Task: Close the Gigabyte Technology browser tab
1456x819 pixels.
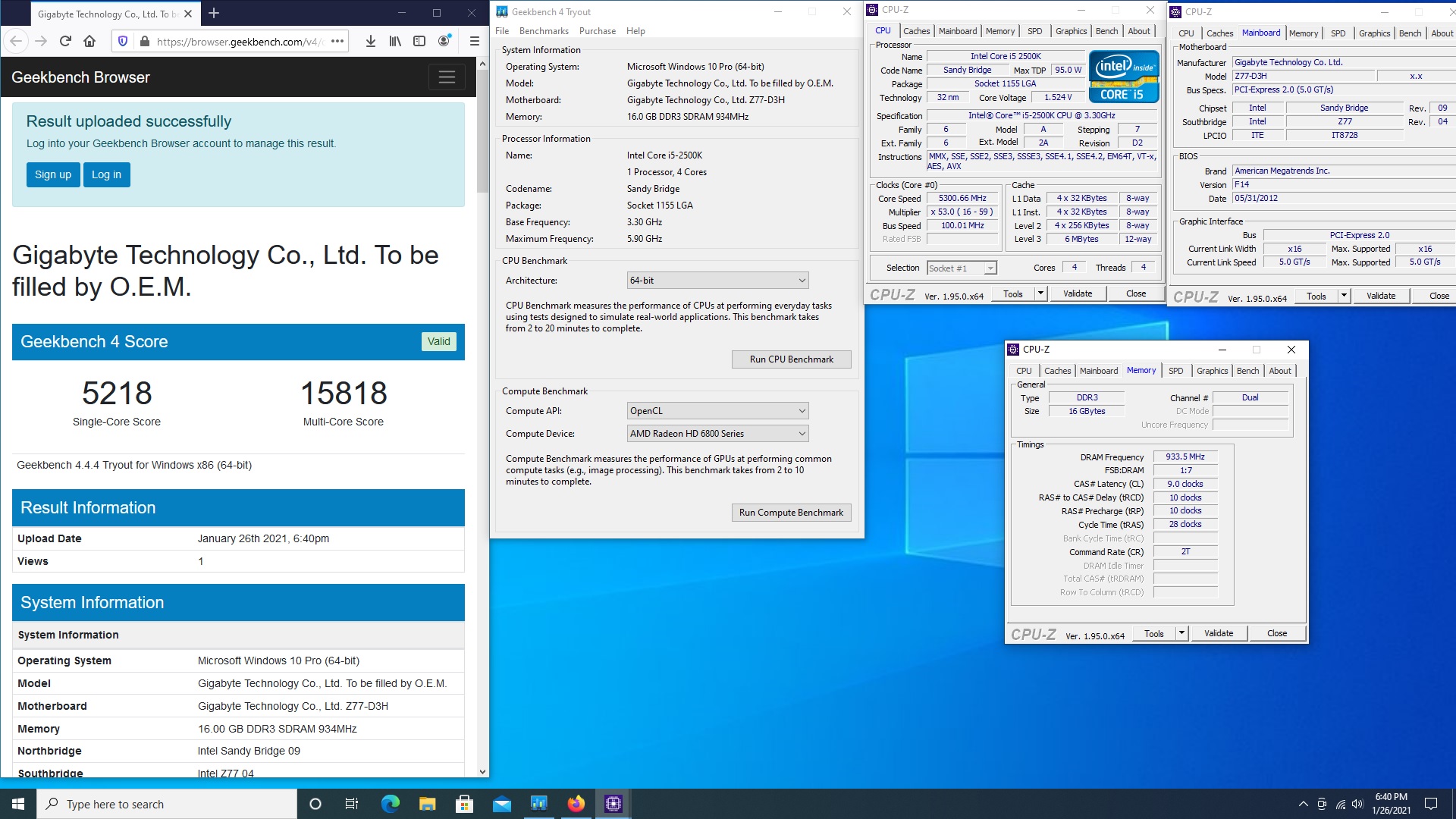Action: point(188,14)
